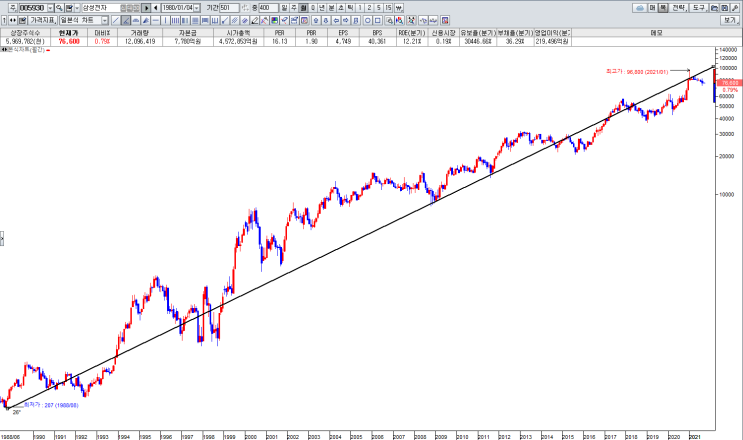Viewport: 743px width, 440px height.
Task: Click the 메모 column header
Action: pos(657,33)
